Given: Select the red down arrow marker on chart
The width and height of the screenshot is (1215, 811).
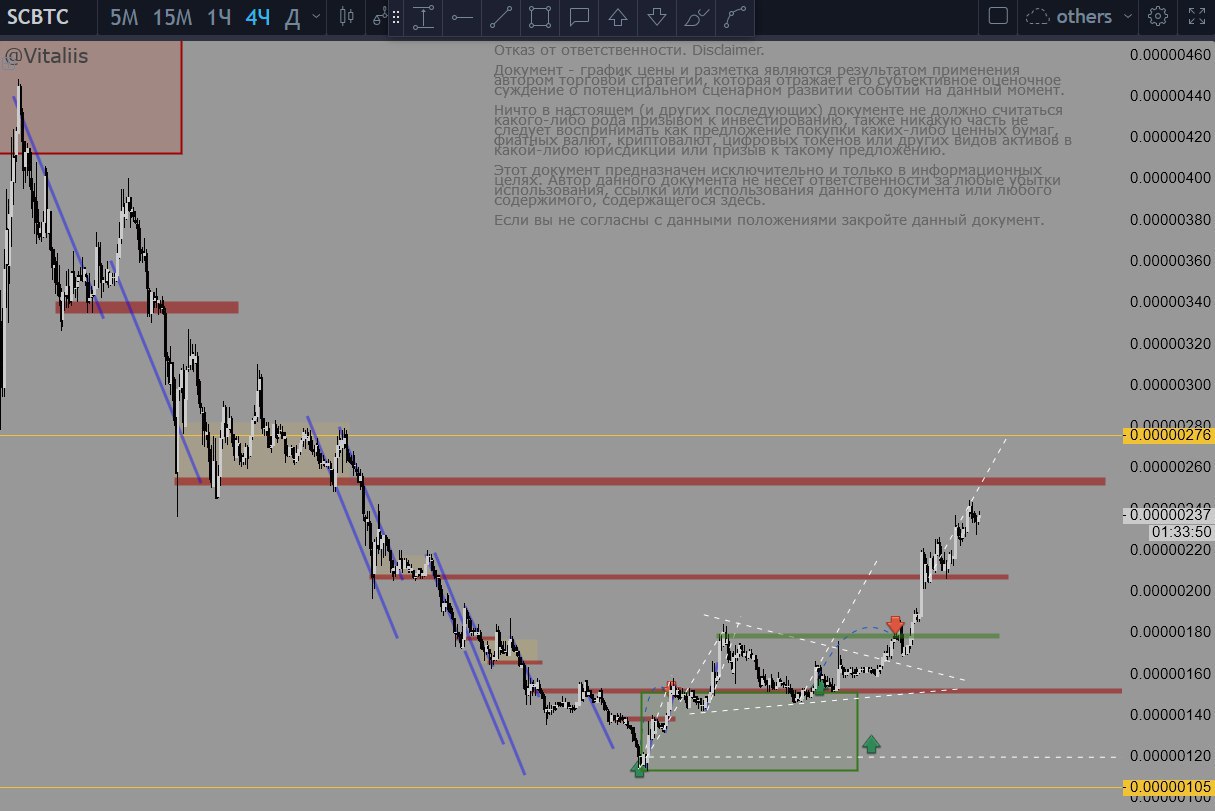Looking at the screenshot, I should [x=896, y=626].
